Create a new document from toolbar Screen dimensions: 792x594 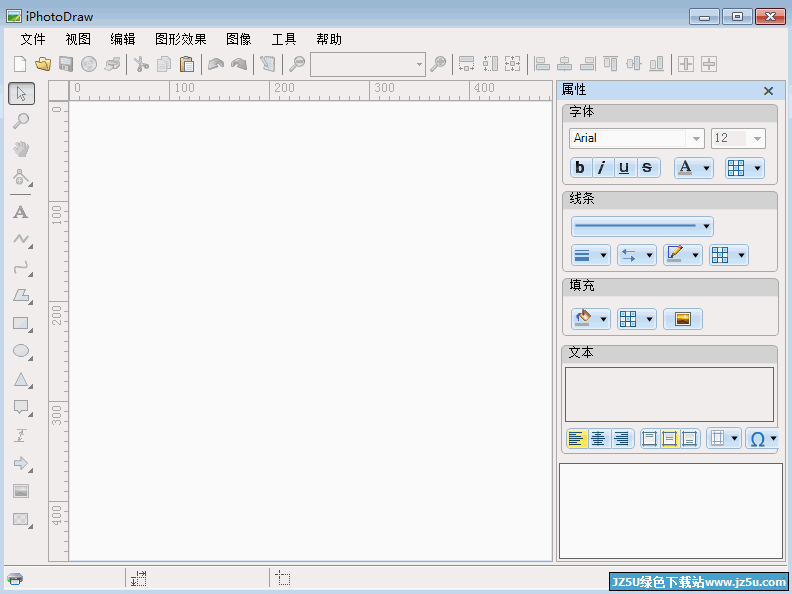tap(20, 64)
